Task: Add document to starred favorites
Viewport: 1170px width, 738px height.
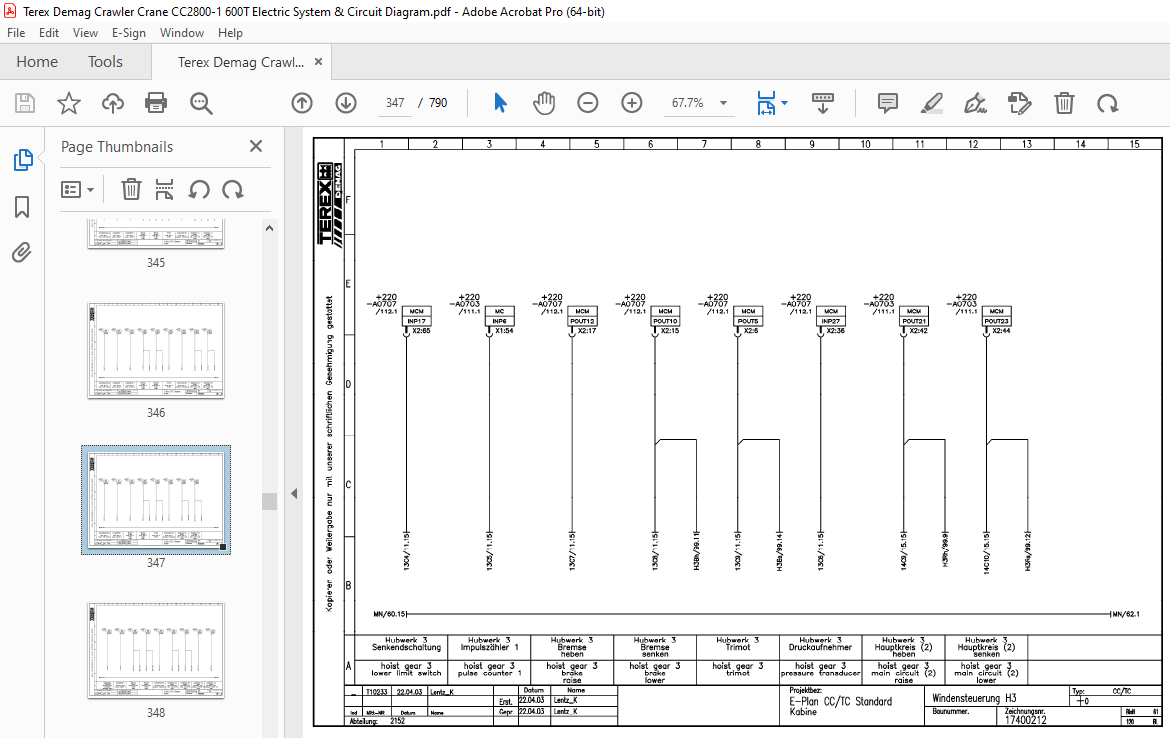Action: coord(69,103)
